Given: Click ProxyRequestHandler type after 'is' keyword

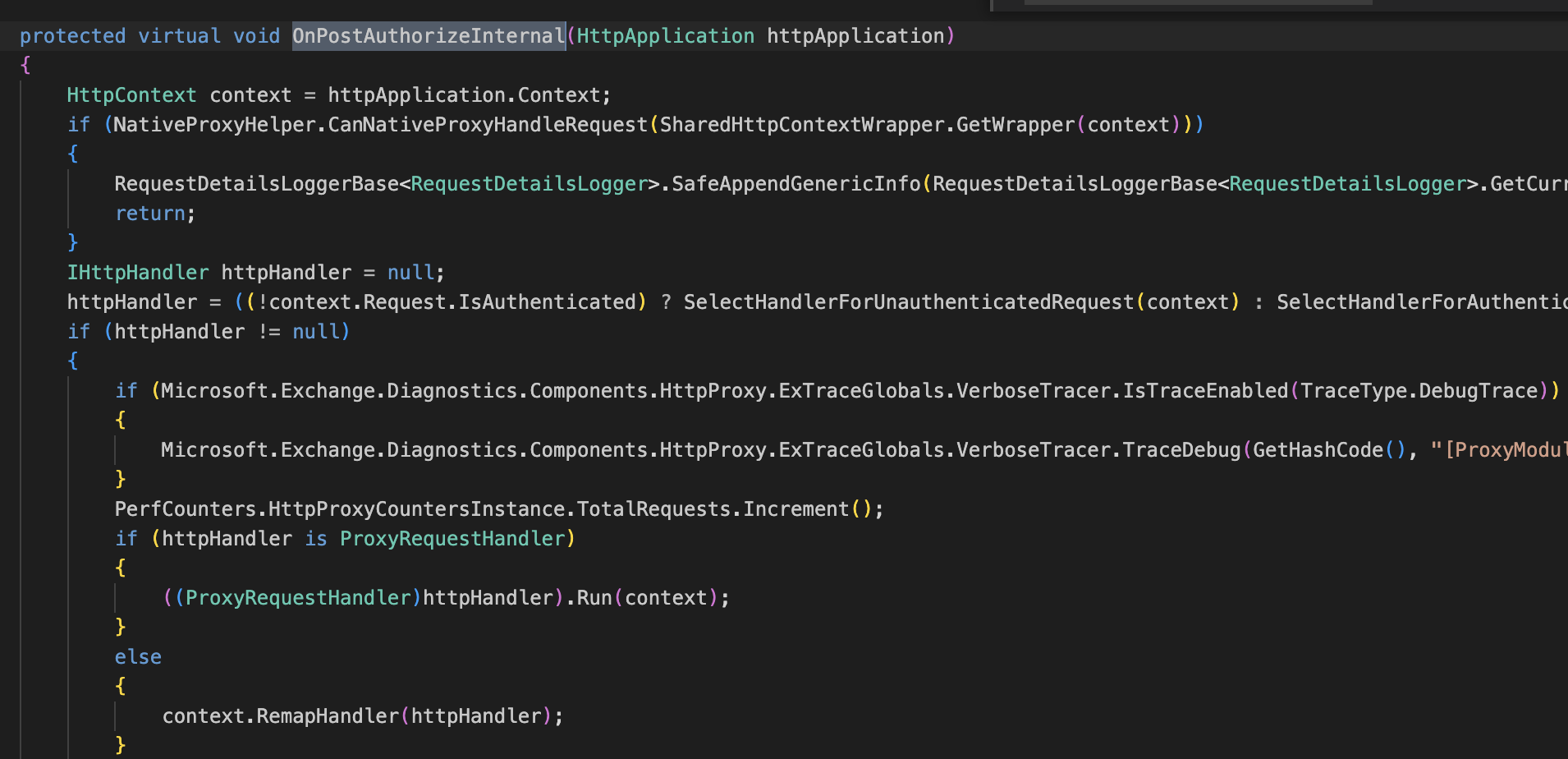Looking at the screenshot, I should [x=452, y=539].
